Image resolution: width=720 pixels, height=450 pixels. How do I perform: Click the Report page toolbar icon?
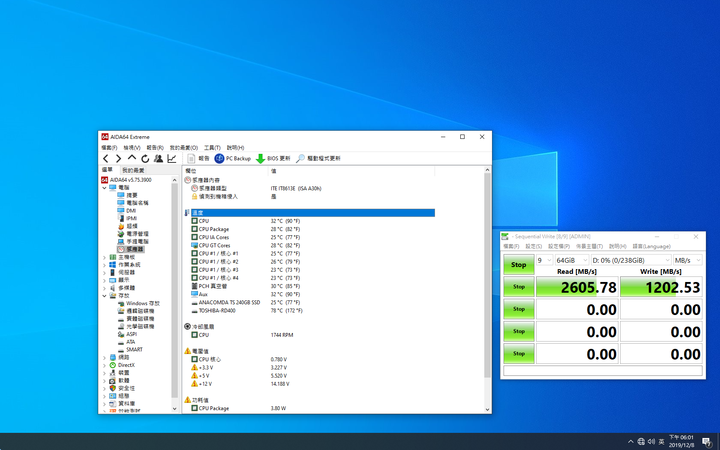(x=191, y=158)
